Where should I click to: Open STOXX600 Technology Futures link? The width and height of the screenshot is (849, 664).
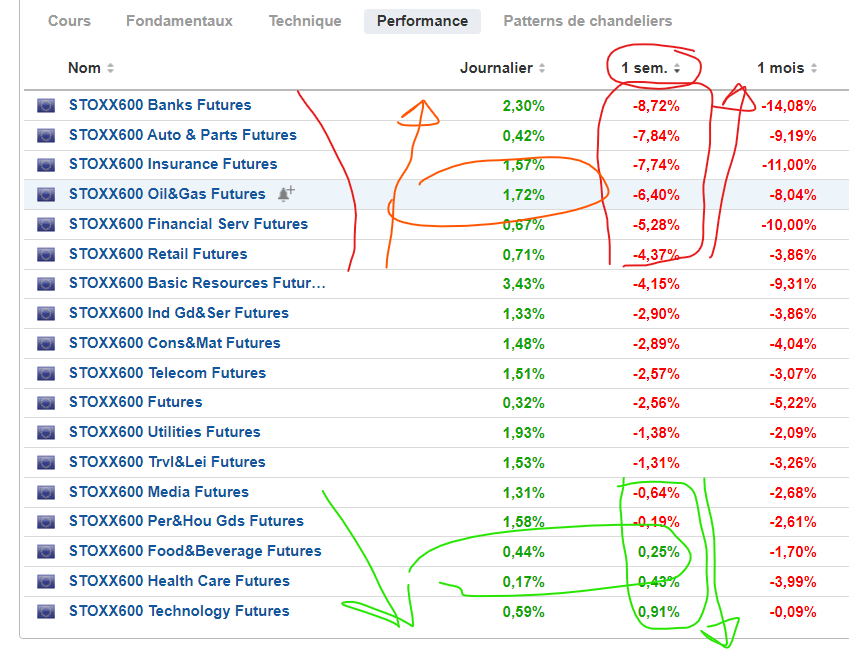pos(179,611)
